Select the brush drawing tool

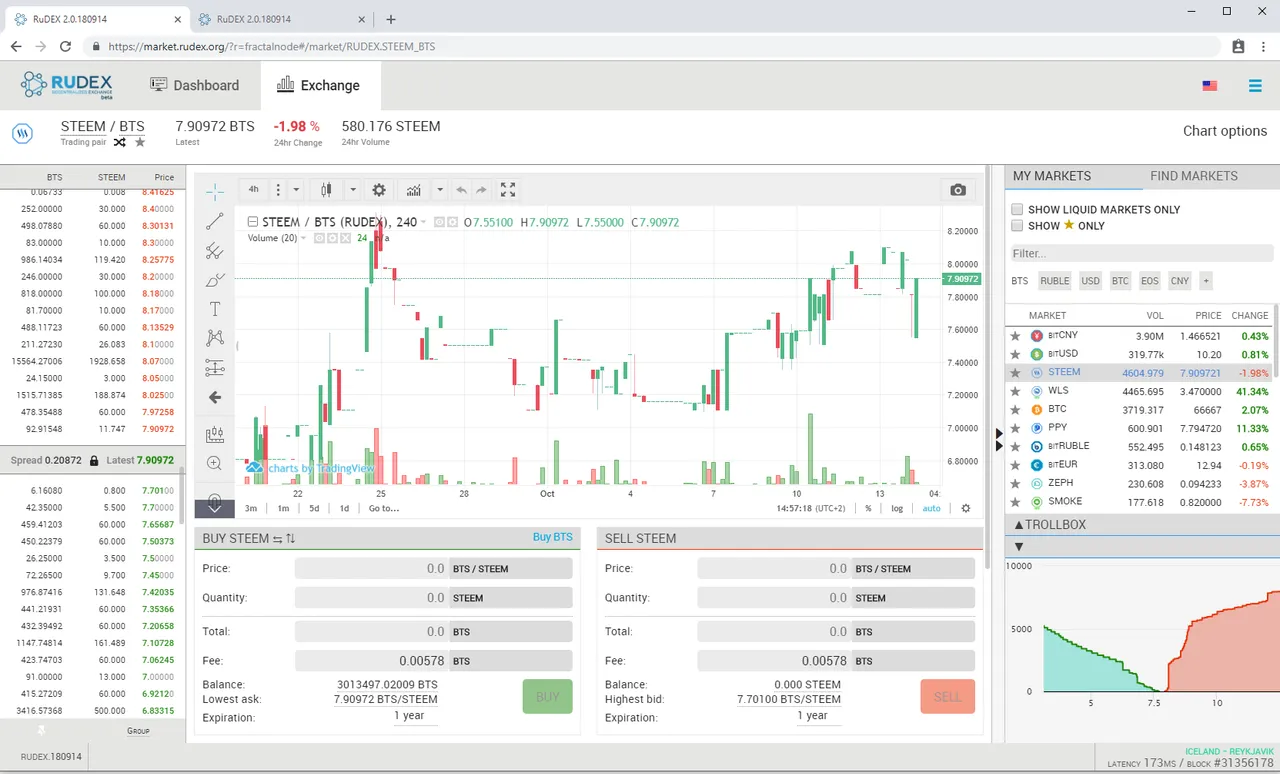pyautogui.click(x=215, y=280)
